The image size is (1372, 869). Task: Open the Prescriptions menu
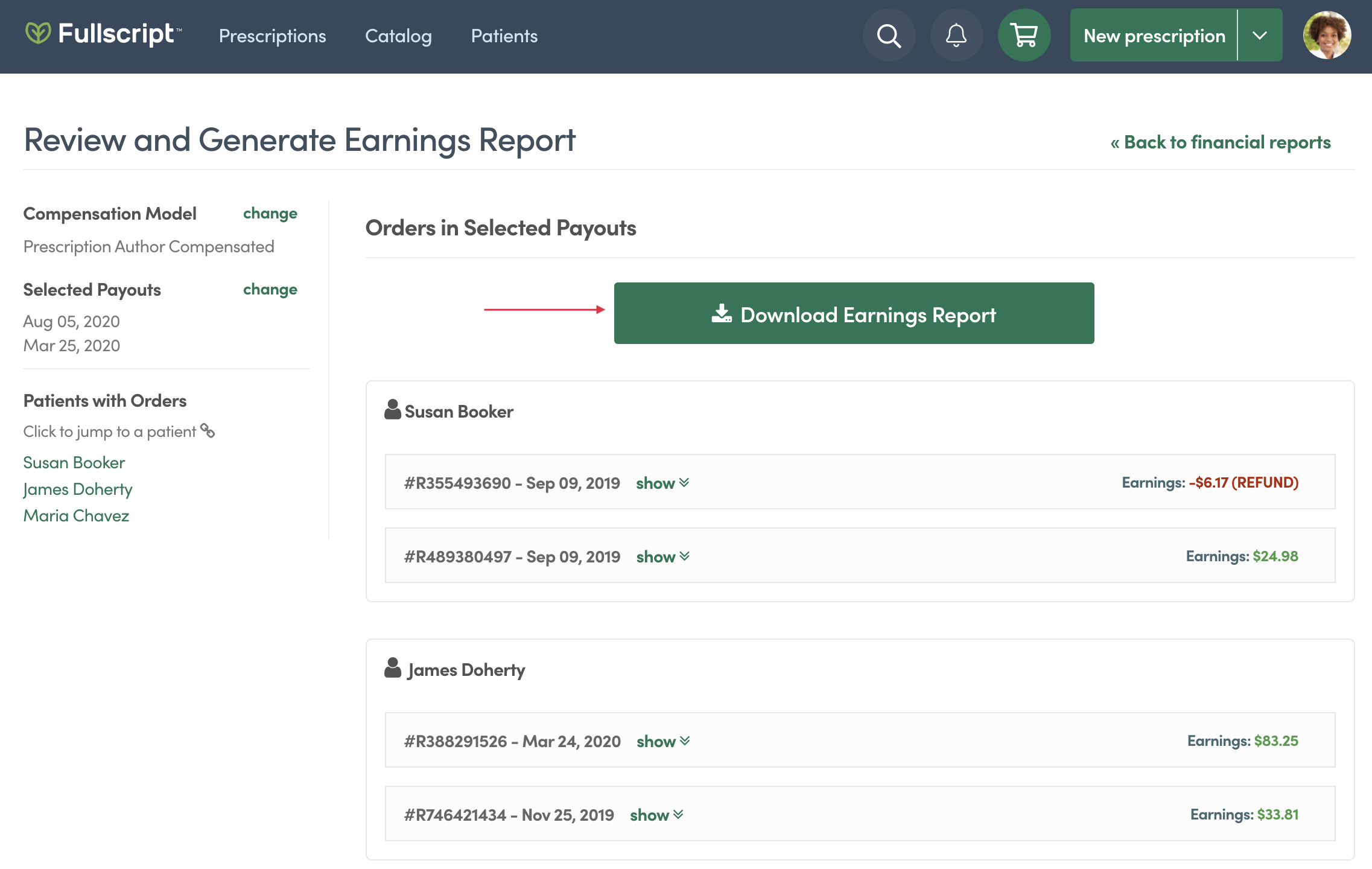[272, 36]
